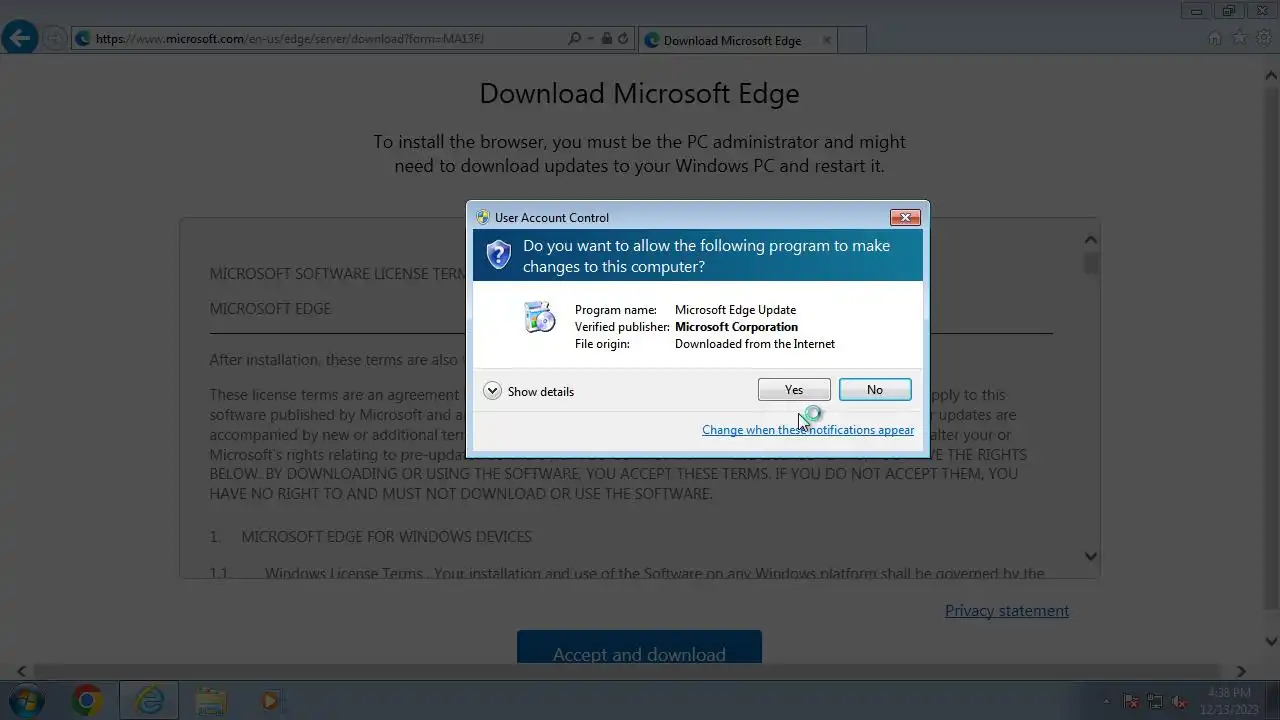Click Microsoft Corporation verified publisher text
The image size is (1280, 720).
[736, 327]
